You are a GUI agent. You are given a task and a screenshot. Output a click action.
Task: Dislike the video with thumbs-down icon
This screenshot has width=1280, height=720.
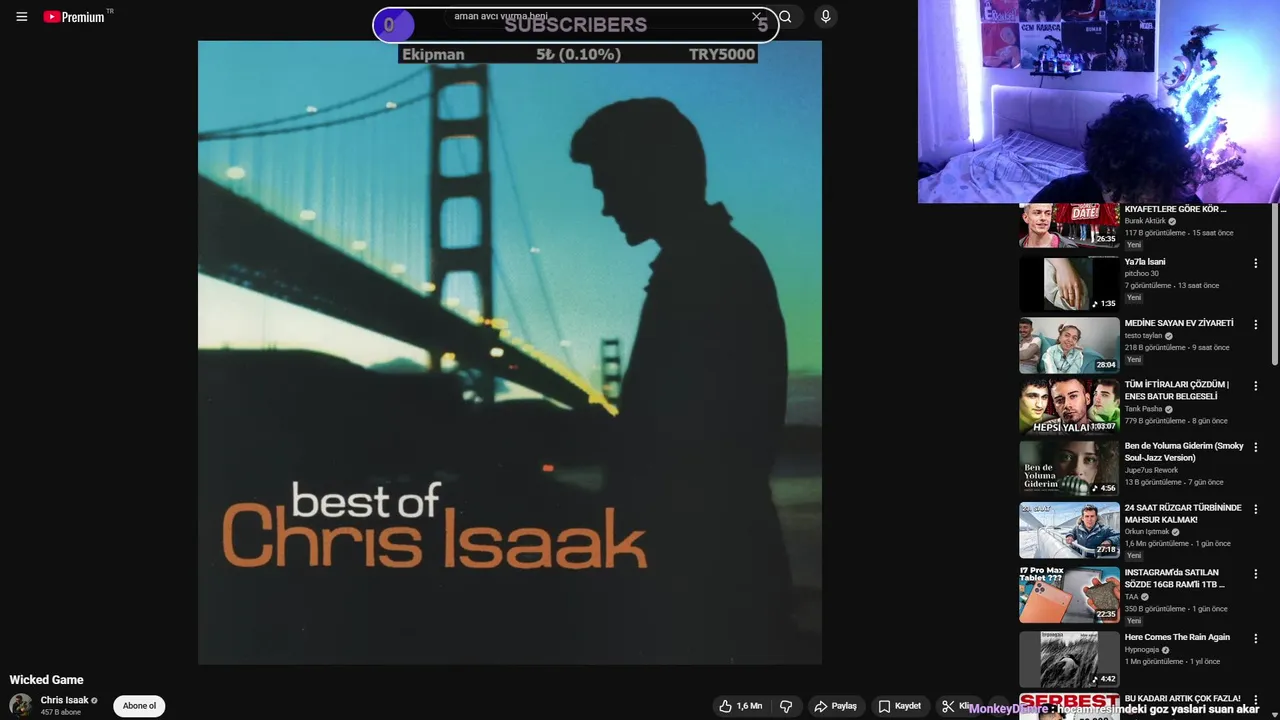click(786, 706)
